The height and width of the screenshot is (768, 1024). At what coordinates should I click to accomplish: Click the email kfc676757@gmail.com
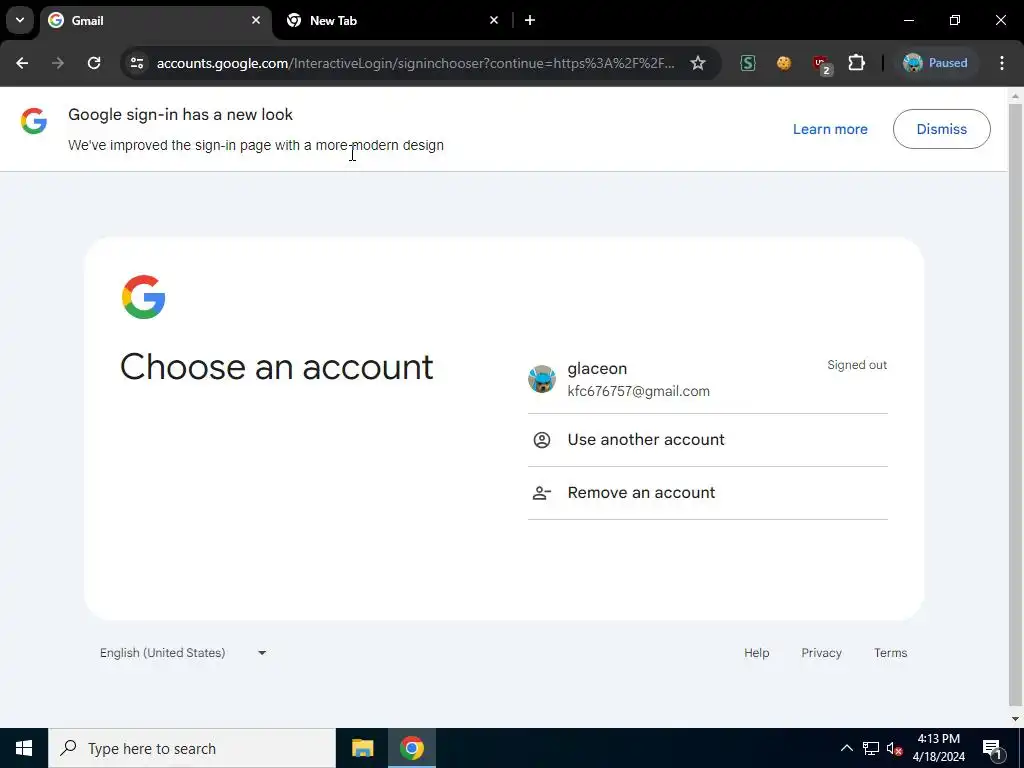pyautogui.click(x=639, y=391)
